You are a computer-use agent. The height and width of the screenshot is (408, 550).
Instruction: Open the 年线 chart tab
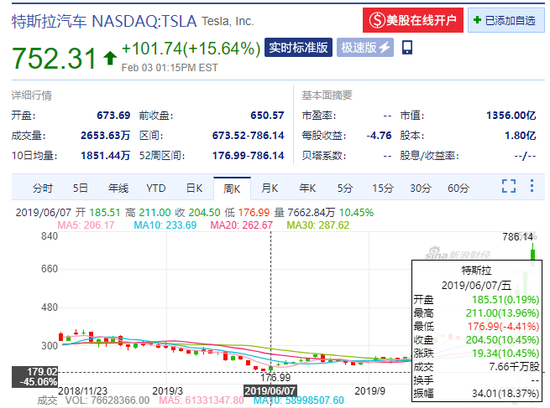click(118, 188)
